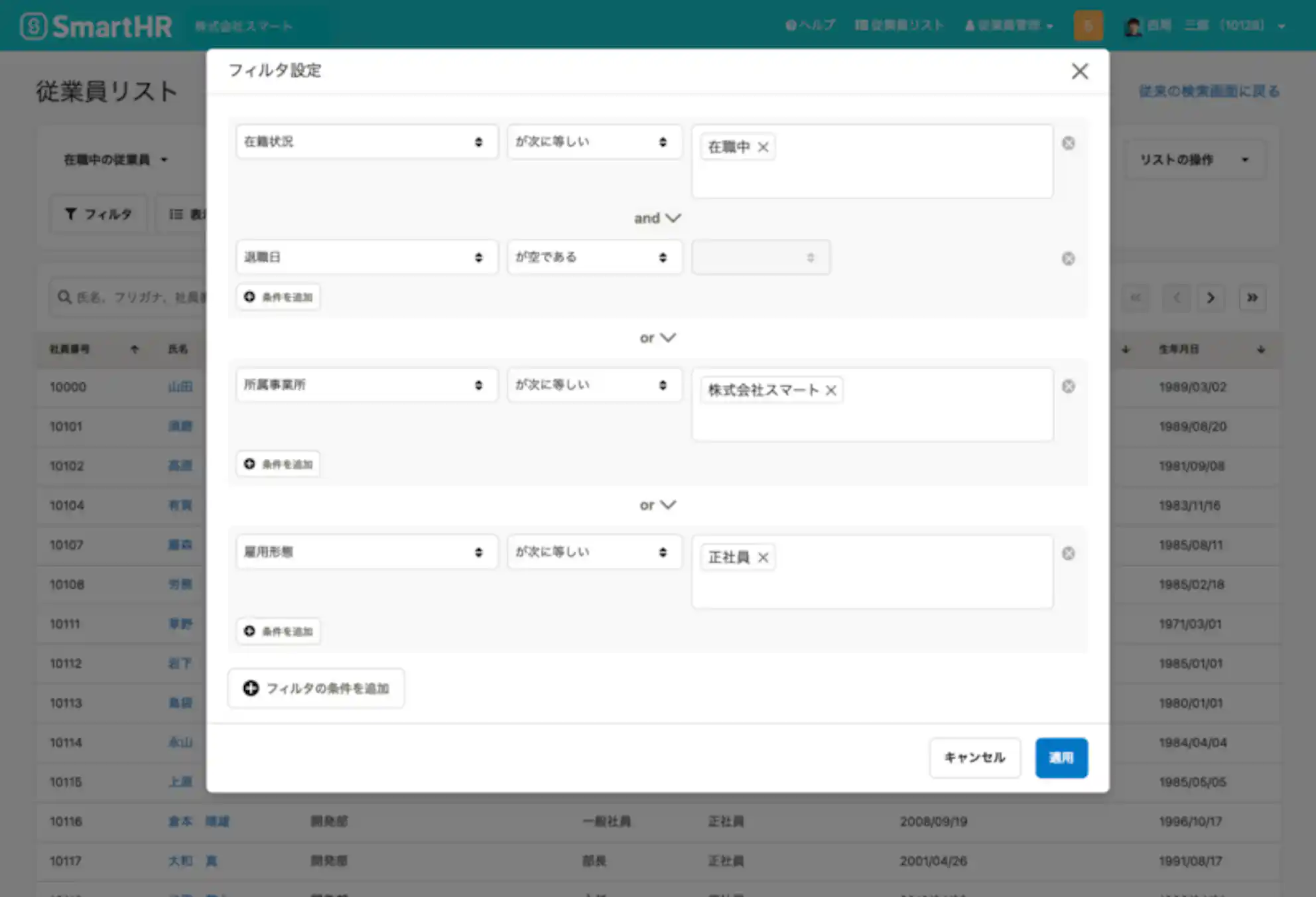Select birth date 1989/03/02 cell
The width and height of the screenshot is (1316, 897).
1193,387
